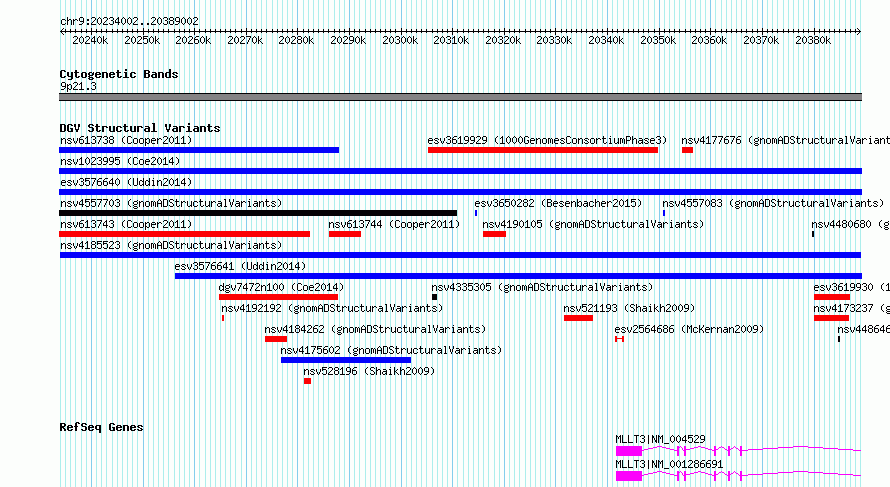Click the 20350k ruler position label
Viewport: 890px width, 487px height.
[658, 40]
